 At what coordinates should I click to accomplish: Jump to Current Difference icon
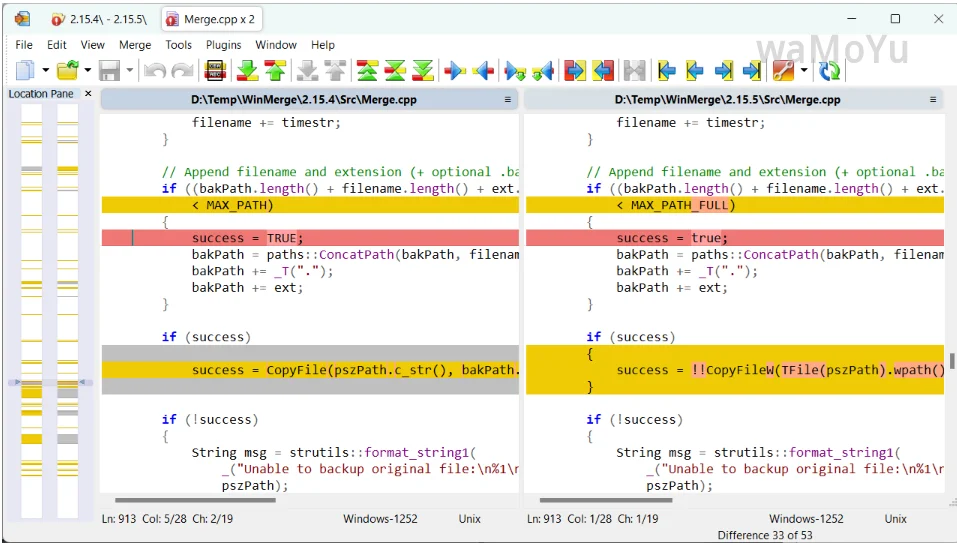tap(395, 71)
